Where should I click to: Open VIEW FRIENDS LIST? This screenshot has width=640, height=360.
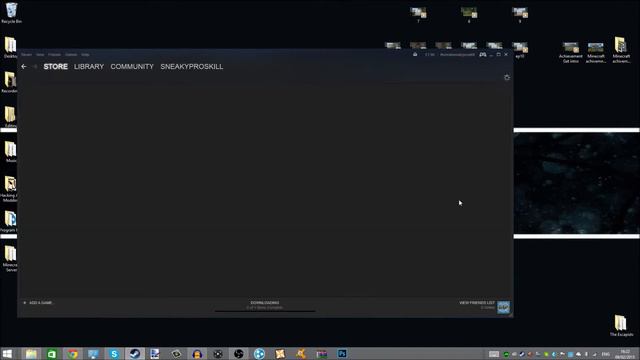[477, 303]
